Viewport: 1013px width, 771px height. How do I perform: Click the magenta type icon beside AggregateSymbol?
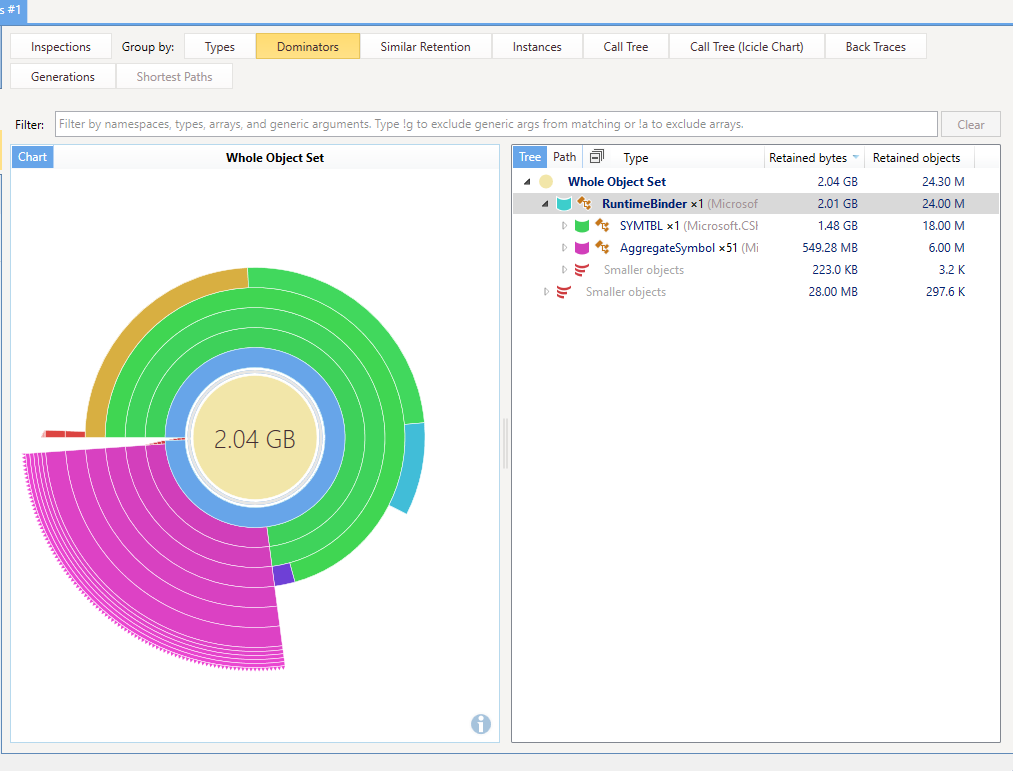click(x=584, y=247)
